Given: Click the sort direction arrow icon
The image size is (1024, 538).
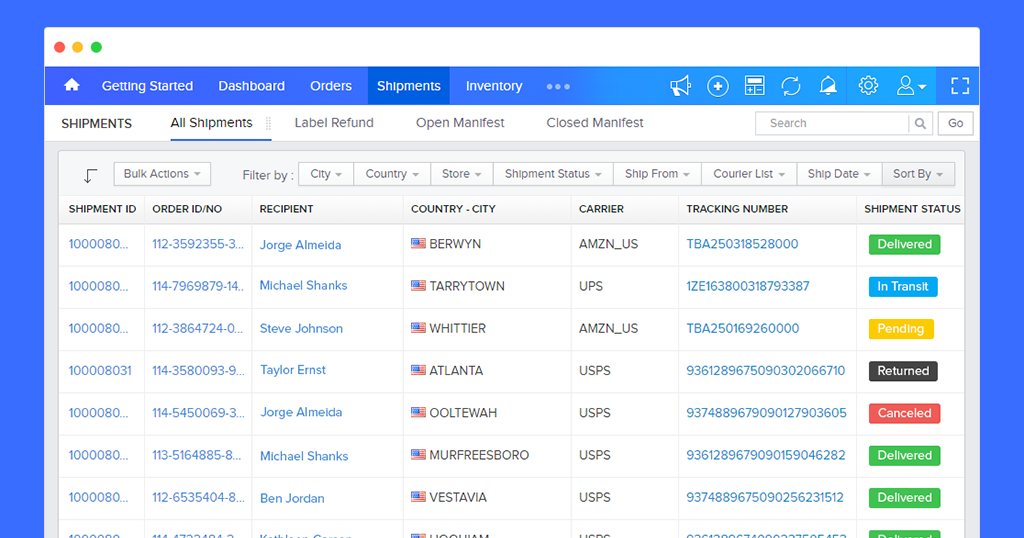Looking at the screenshot, I should click(90, 175).
